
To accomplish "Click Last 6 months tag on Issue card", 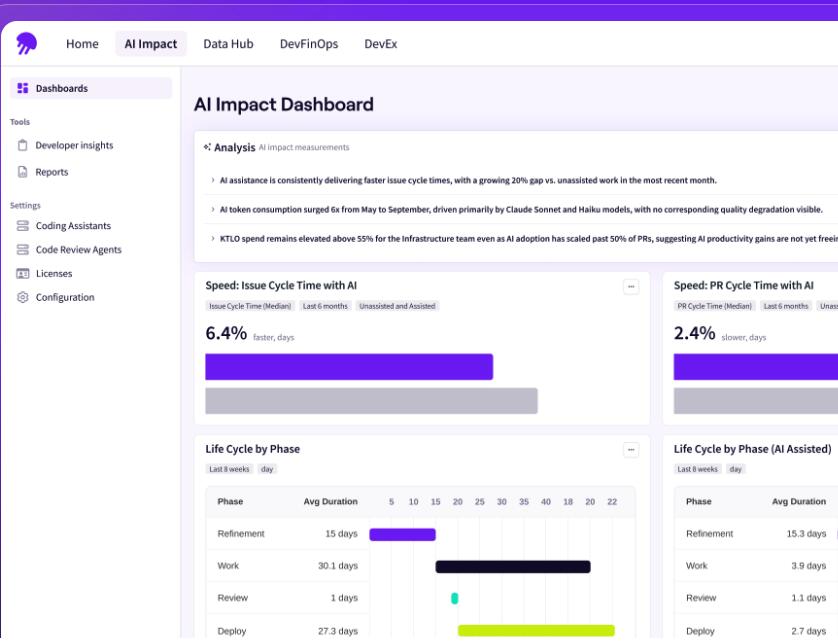I will click(325, 306).
